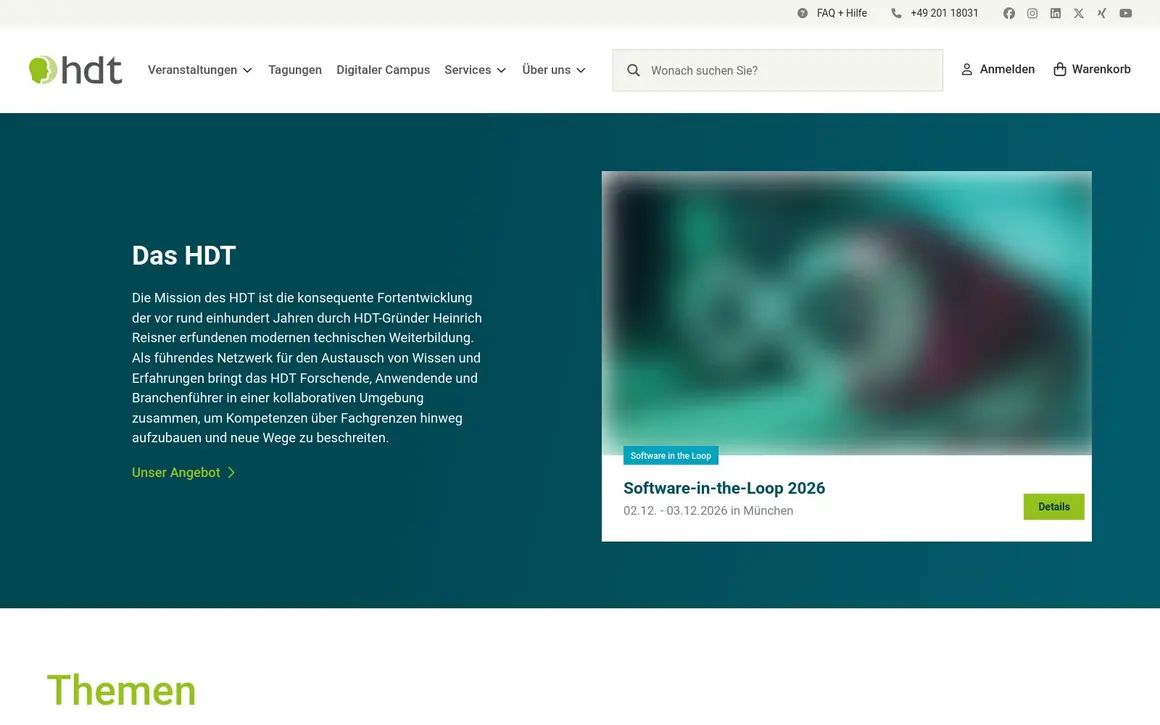Expand the Über uns dropdown menu
The image size is (1160, 725).
click(554, 70)
